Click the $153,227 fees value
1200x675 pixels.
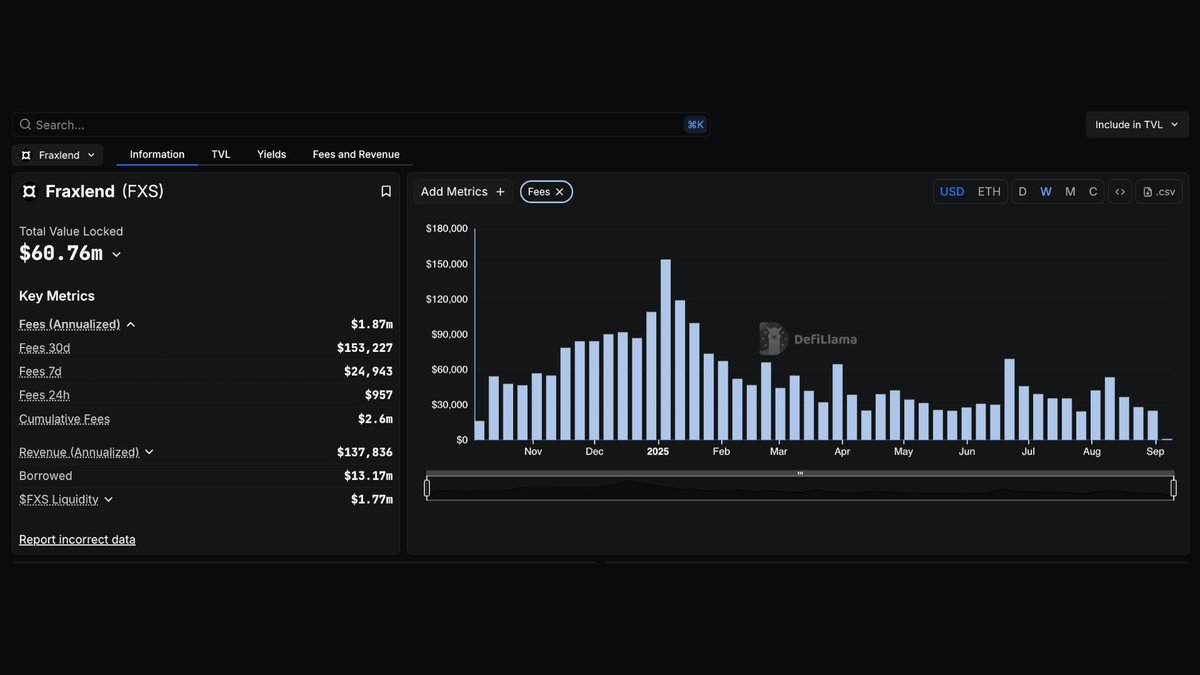[365, 348]
